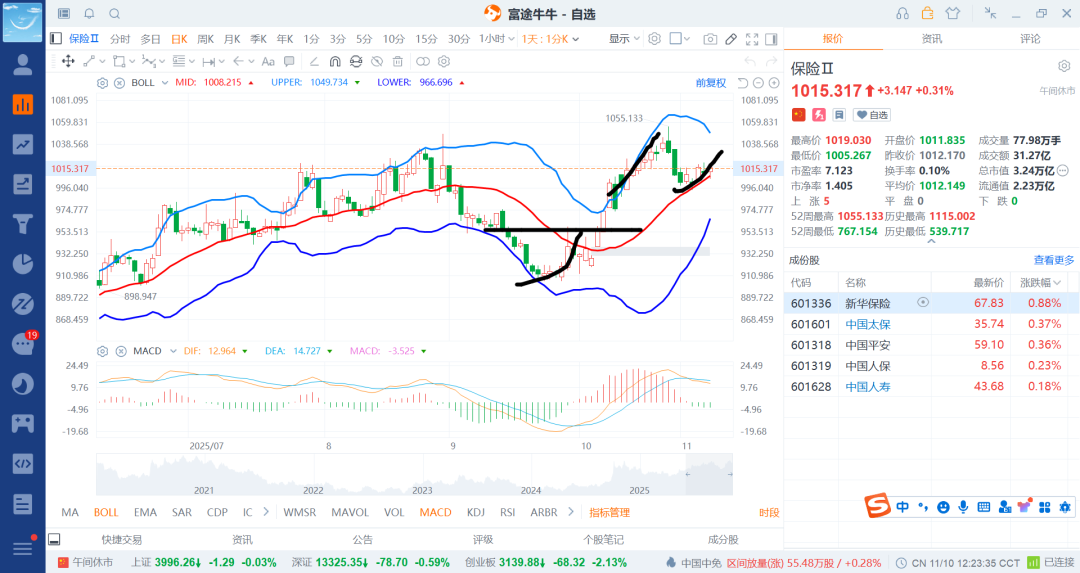Toggle the KDJ sub-indicator
The height and width of the screenshot is (573, 1080).
point(476,512)
